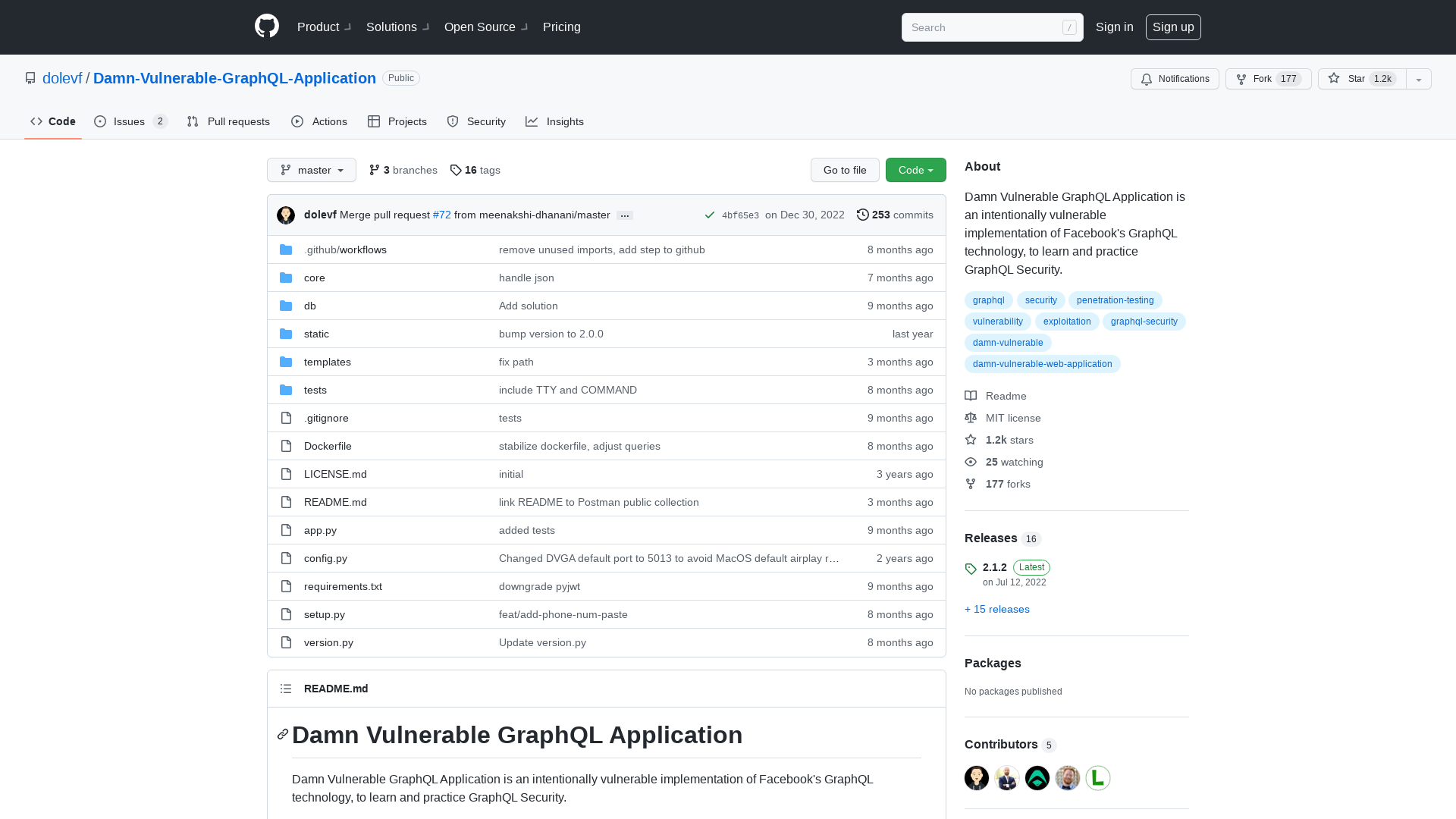Open the dolevf owner link

[62, 78]
